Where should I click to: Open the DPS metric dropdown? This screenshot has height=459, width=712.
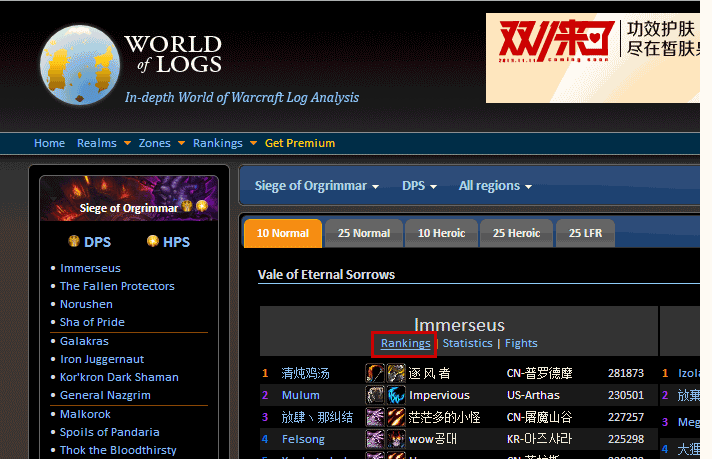pyautogui.click(x=419, y=186)
